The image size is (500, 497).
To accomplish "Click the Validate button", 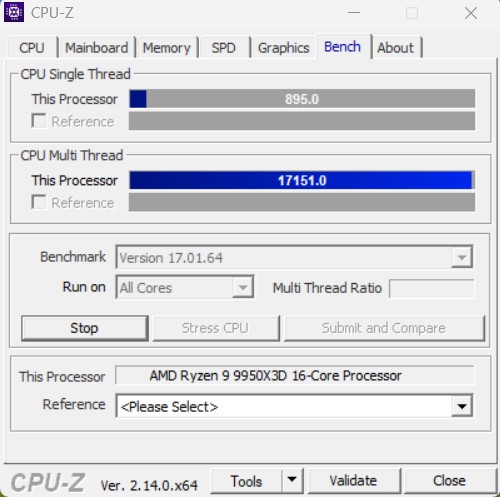I will coord(353,481).
